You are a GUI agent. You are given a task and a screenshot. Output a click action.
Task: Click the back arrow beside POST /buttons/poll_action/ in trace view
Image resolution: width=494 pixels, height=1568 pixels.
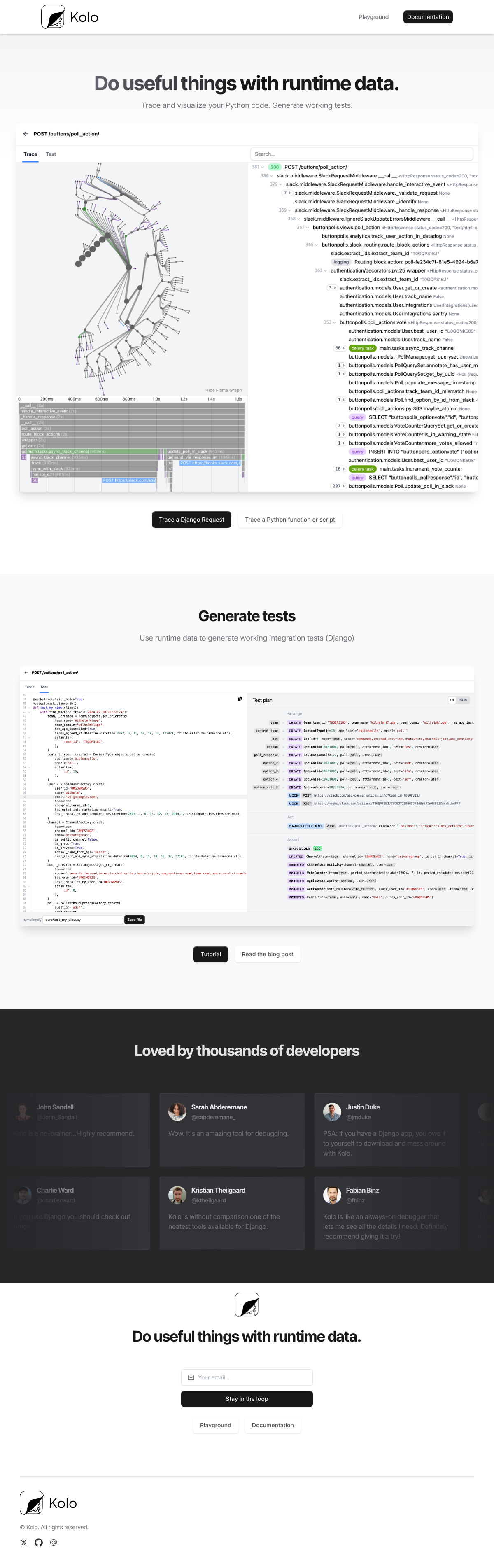(x=26, y=134)
